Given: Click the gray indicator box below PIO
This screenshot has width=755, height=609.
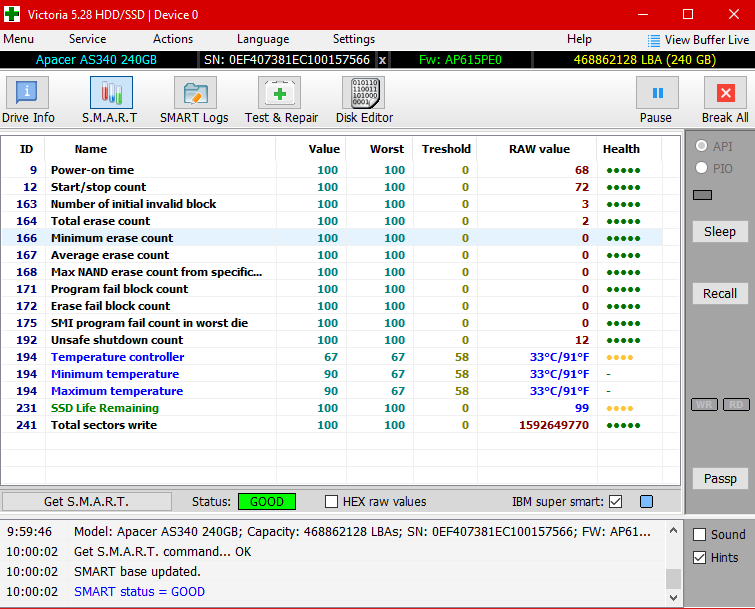Looking at the screenshot, I should [703, 195].
